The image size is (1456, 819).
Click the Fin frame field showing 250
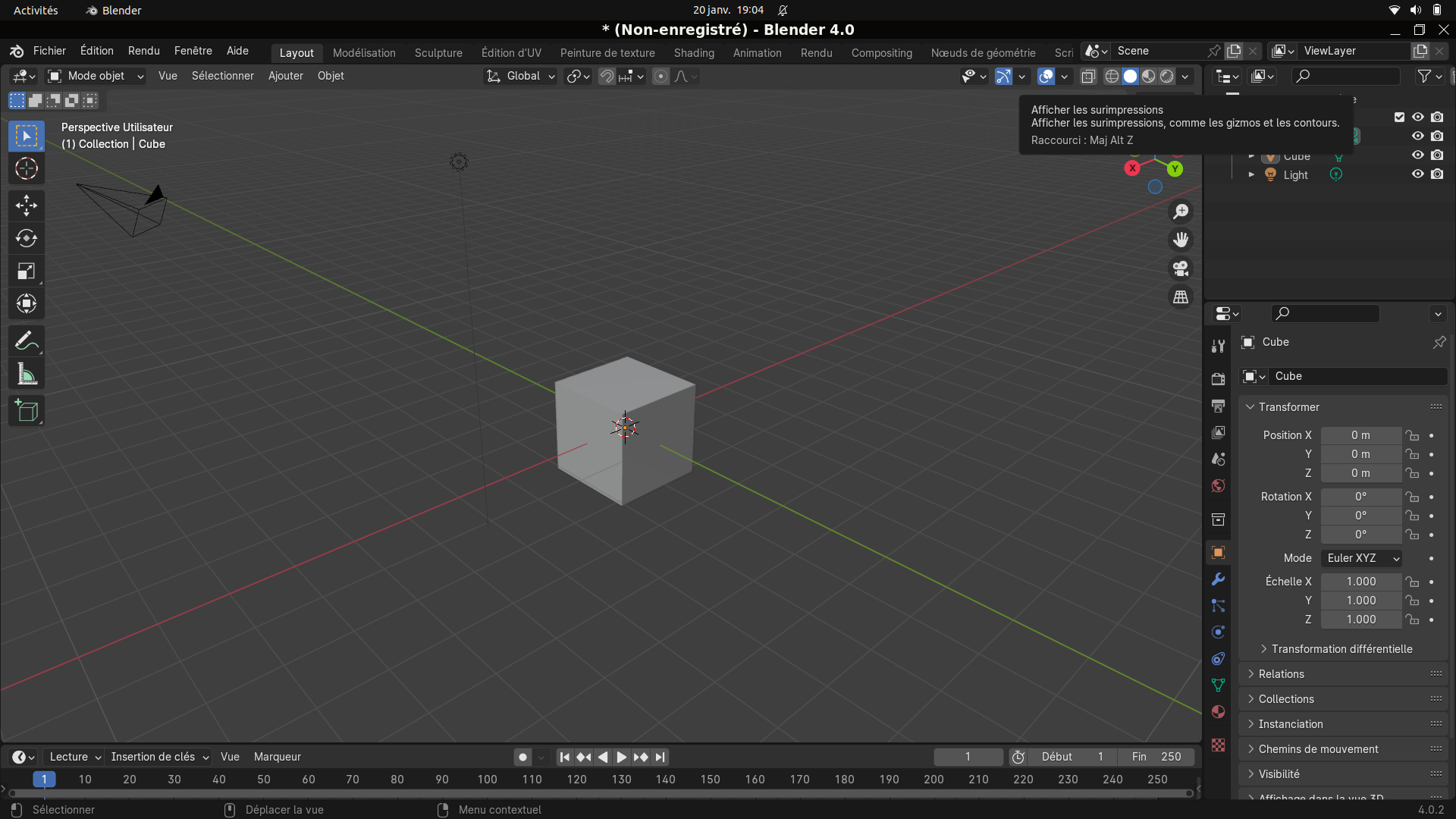(x=1156, y=757)
